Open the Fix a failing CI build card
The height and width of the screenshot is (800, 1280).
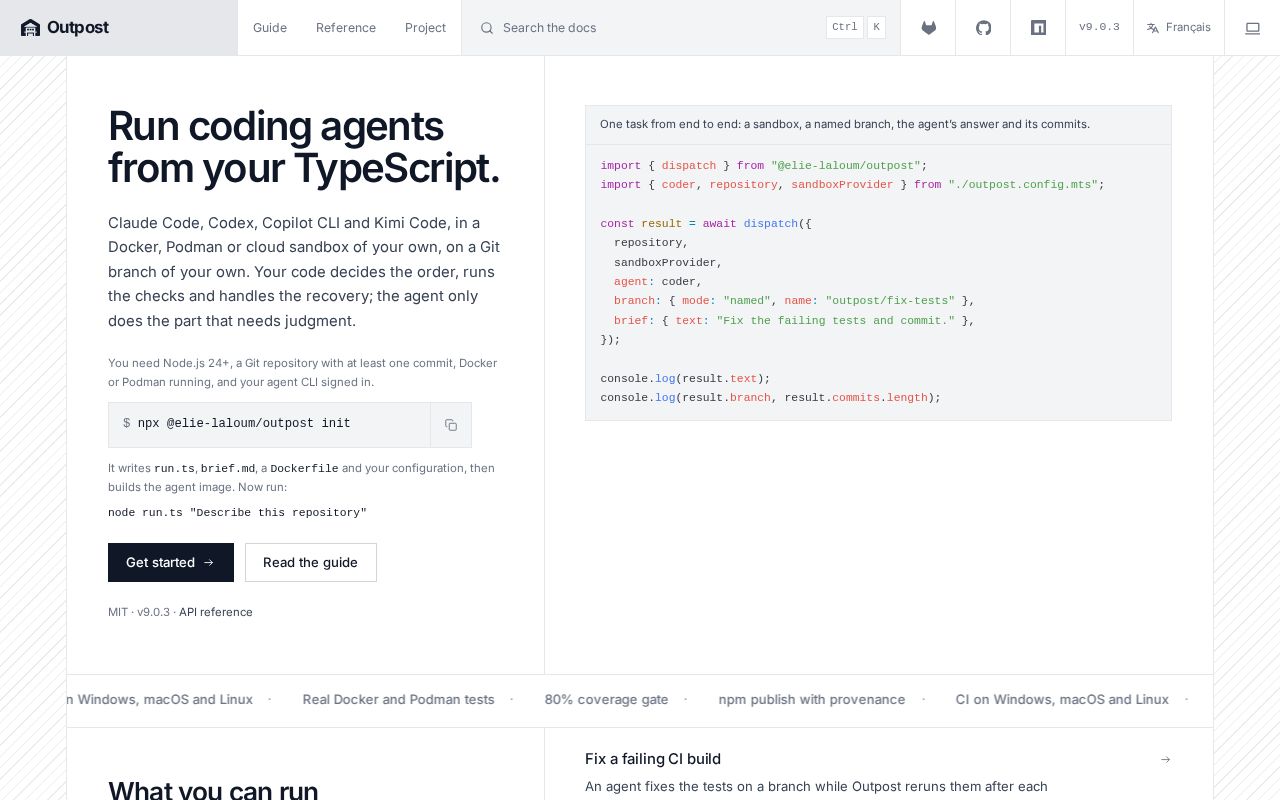coord(878,772)
